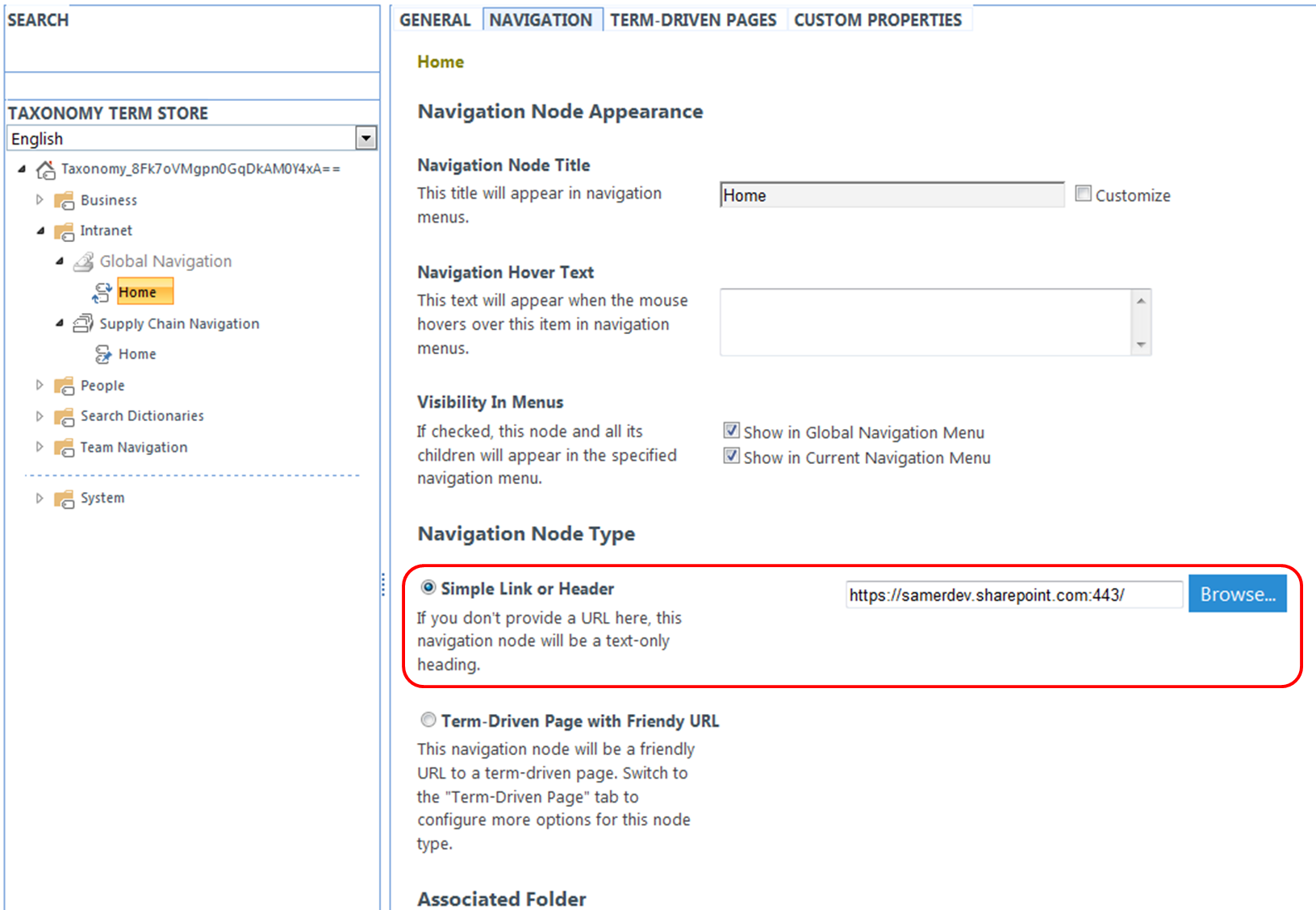This screenshot has width=1316, height=910.
Task: Open the English language dropdown
Action: point(366,139)
